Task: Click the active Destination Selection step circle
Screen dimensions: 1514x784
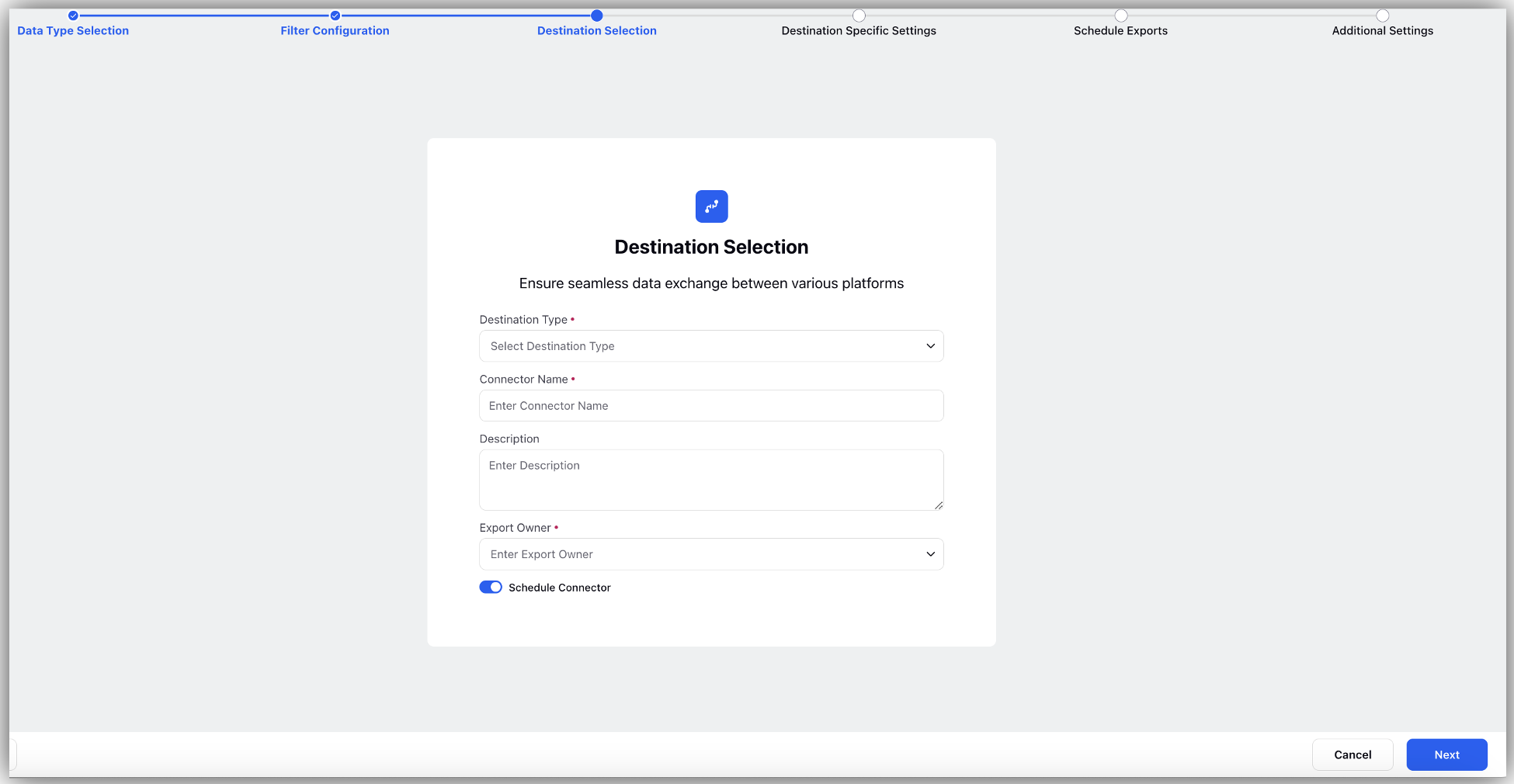Action: (597, 16)
